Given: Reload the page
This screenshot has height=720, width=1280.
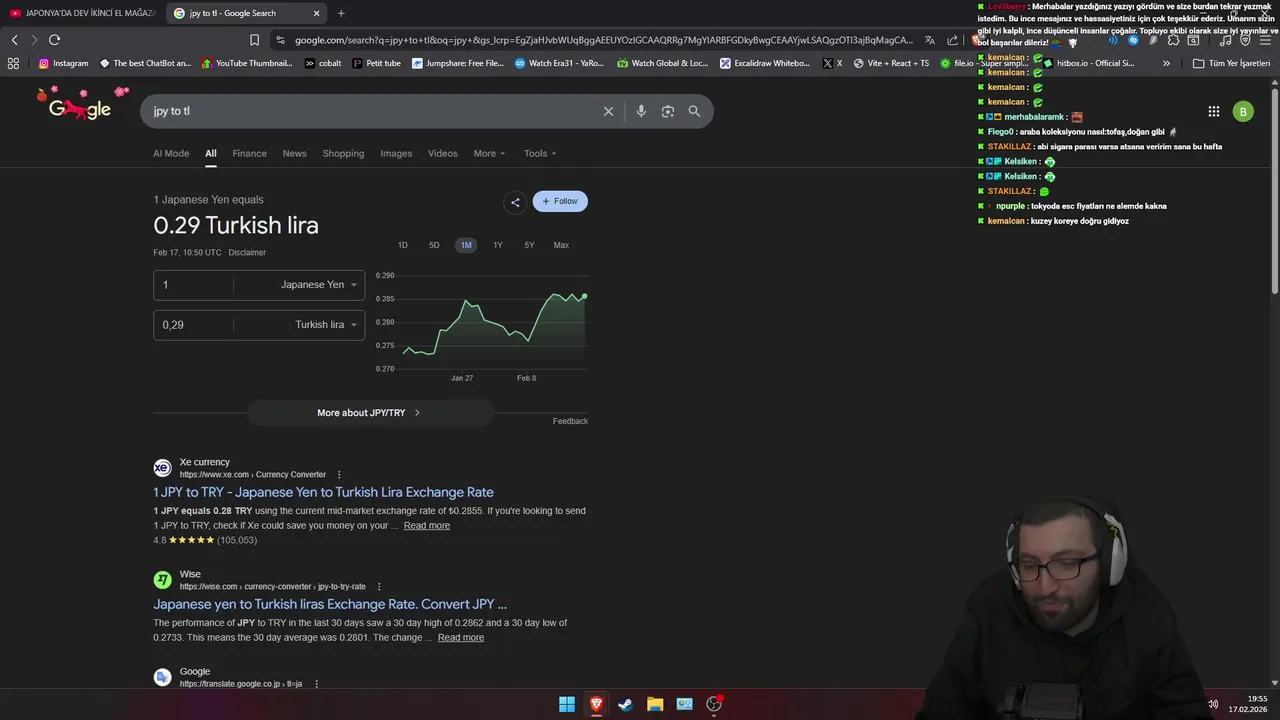Looking at the screenshot, I should pos(54,40).
